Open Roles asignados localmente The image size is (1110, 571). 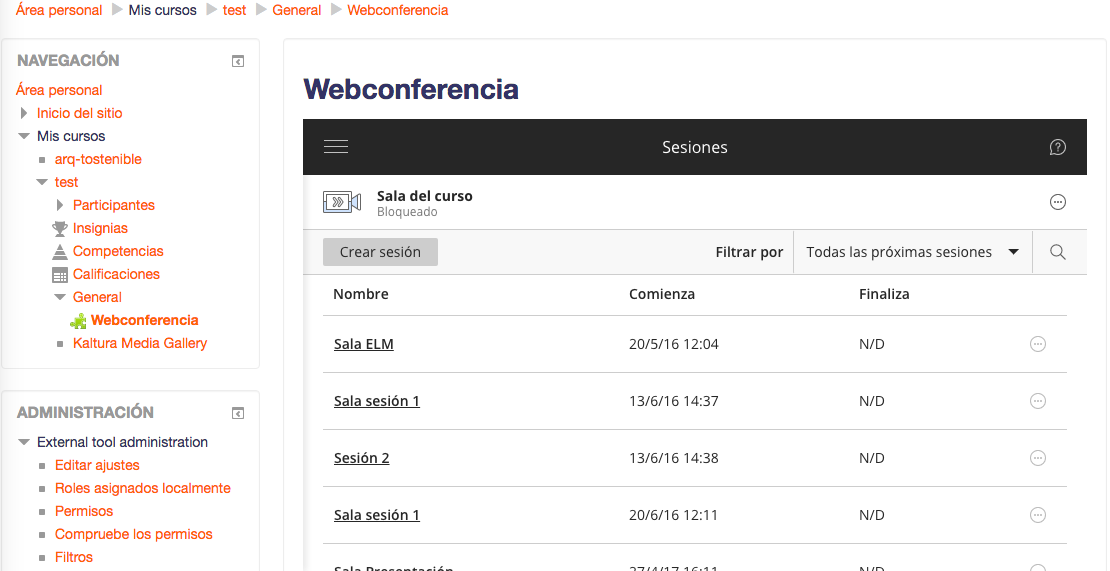tap(143, 488)
